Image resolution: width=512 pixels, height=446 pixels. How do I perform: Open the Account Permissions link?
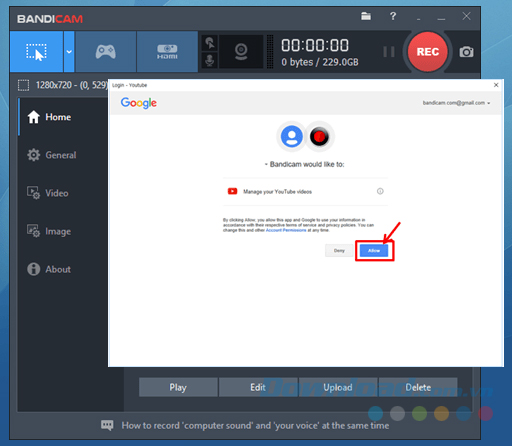pyautogui.click(x=286, y=230)
